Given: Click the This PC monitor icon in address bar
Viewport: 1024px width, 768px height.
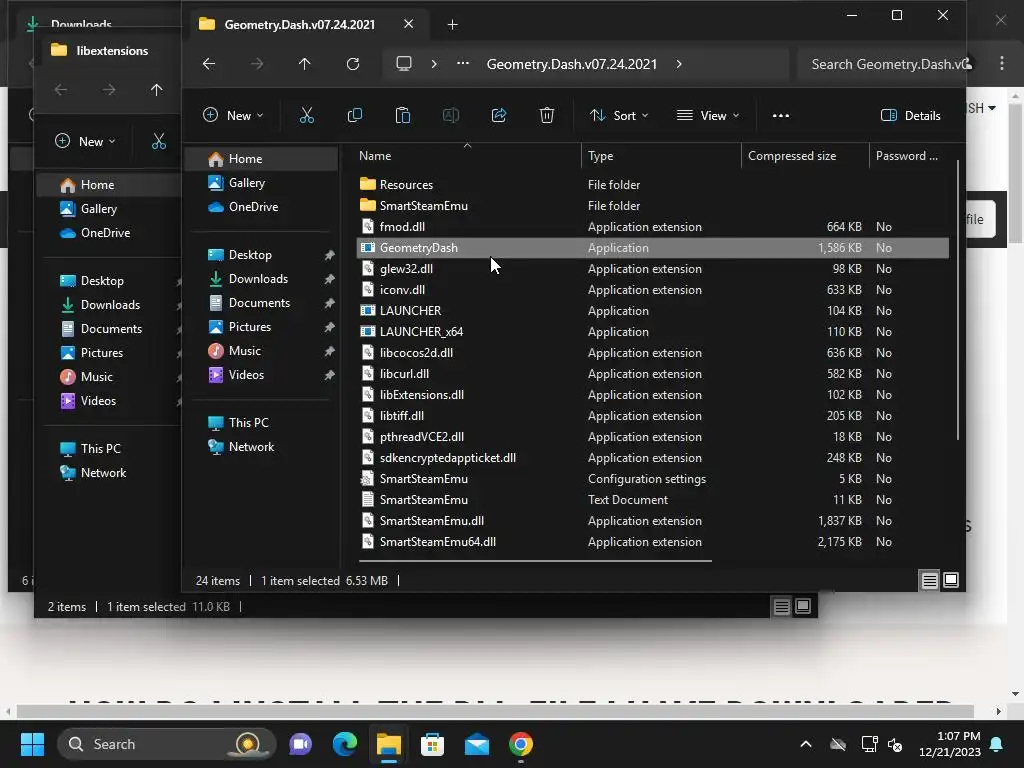Looking at the screenshot, I should [404, 64].
